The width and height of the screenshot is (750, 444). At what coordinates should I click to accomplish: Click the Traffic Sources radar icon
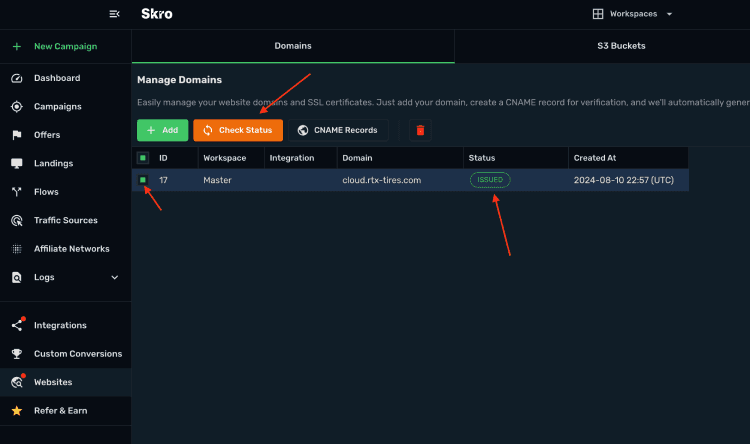[17, 220]
